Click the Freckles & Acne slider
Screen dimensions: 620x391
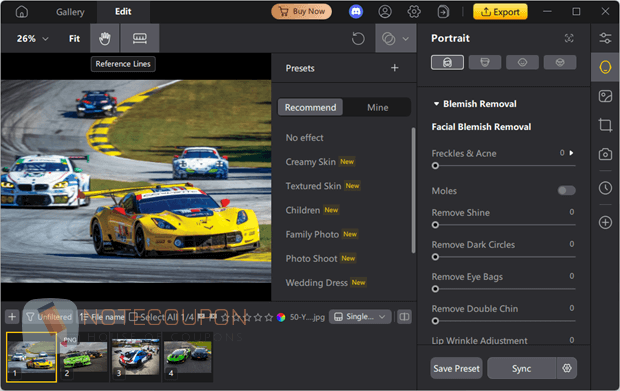point(504,166)
